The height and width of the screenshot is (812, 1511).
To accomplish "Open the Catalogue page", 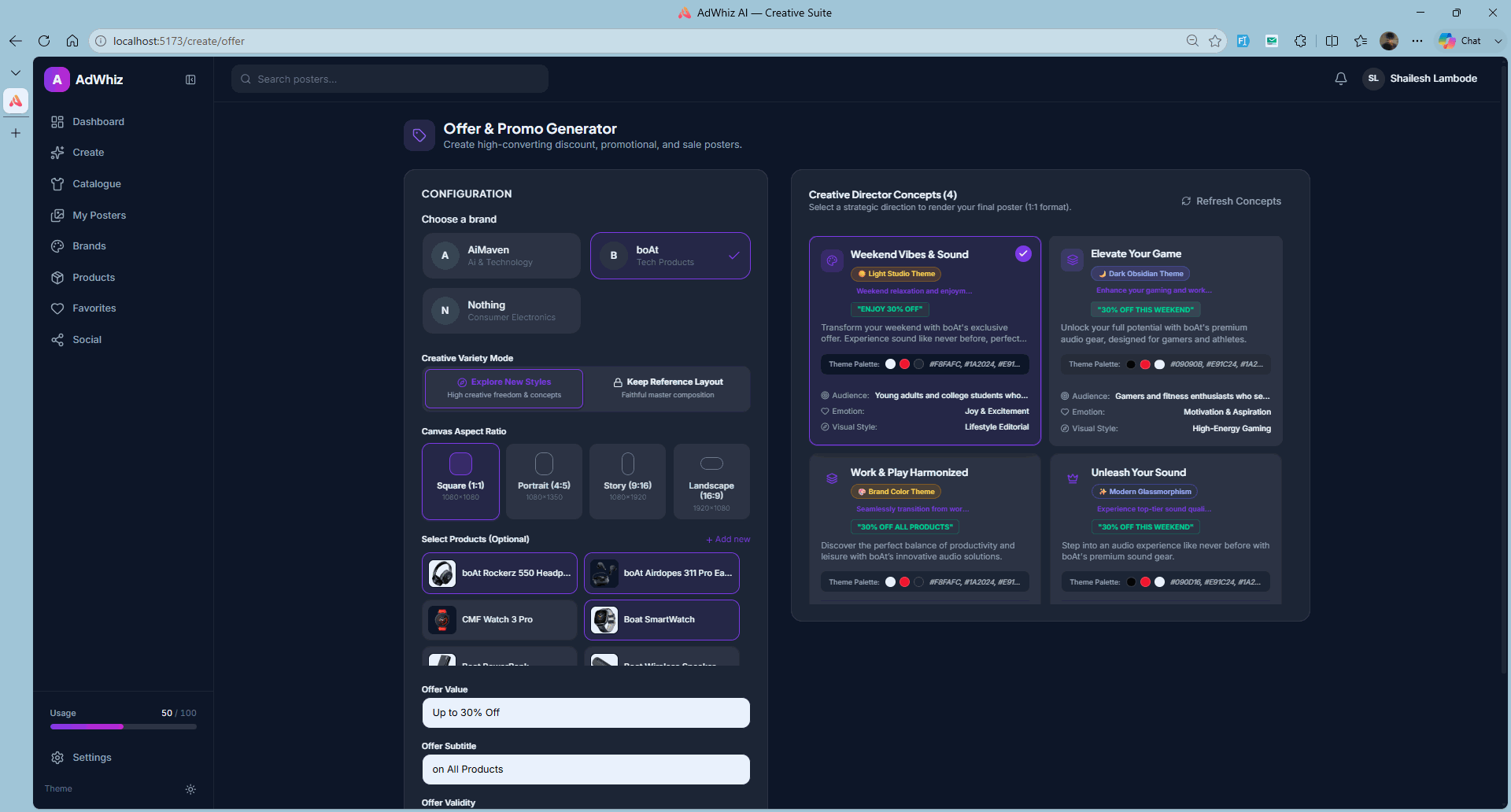I will [x=97, y=184].
